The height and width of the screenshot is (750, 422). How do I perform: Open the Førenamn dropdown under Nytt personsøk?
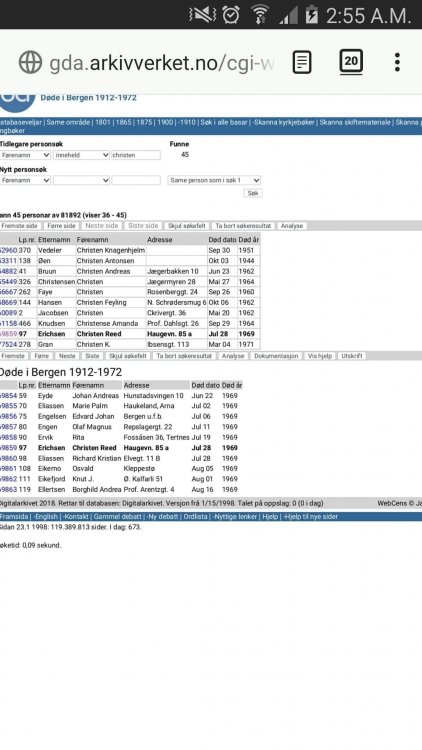(x=25, y=180)
